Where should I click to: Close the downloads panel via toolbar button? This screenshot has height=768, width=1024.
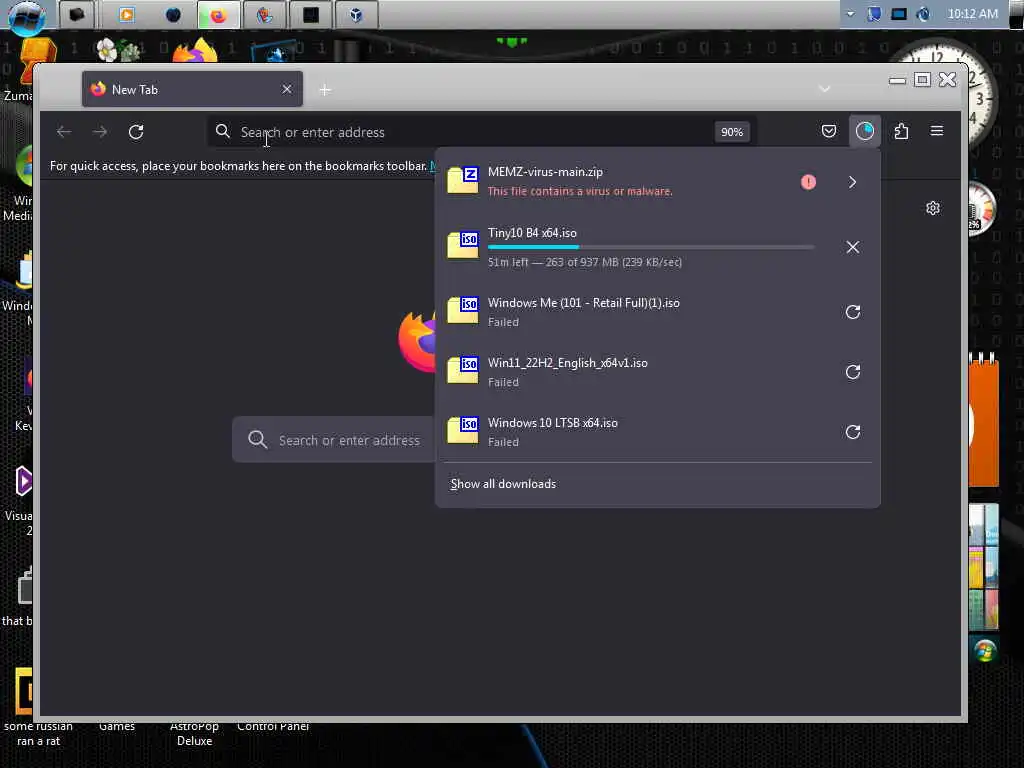tap(865, 131)
